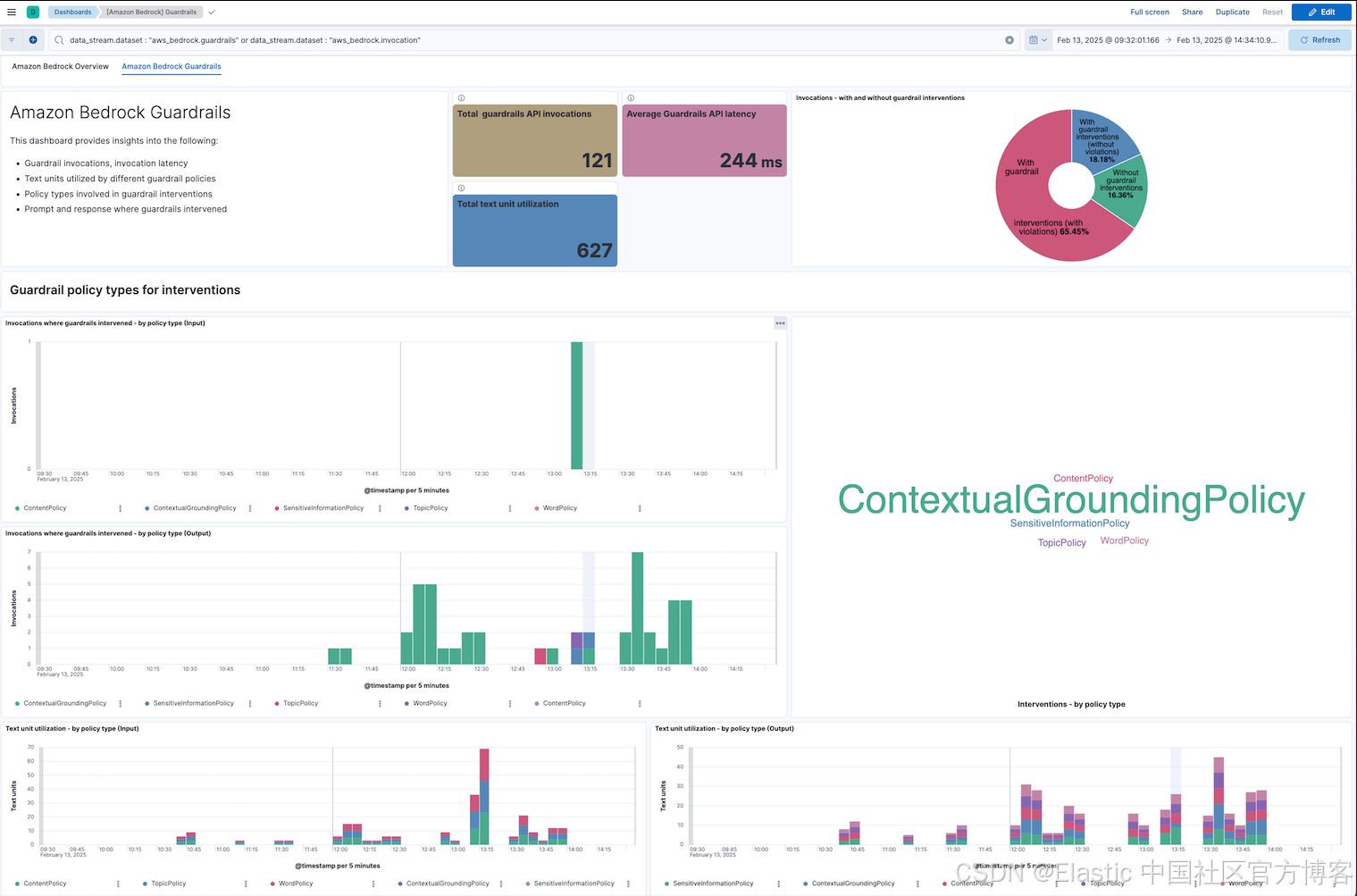Image resolution: width=1357 pixels, height=896 pixels.
Task: Open the end date Feb 13 14:34 picker
Action: 1227,40
